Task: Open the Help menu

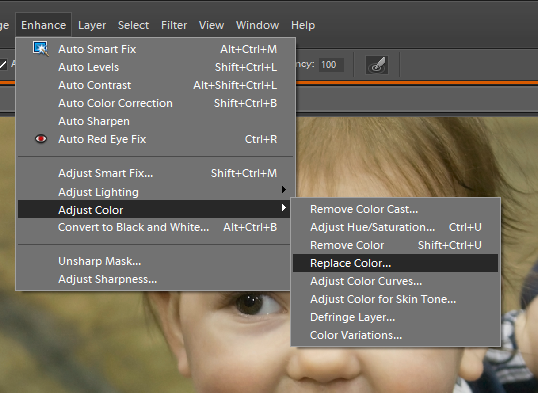Action: 303,25
